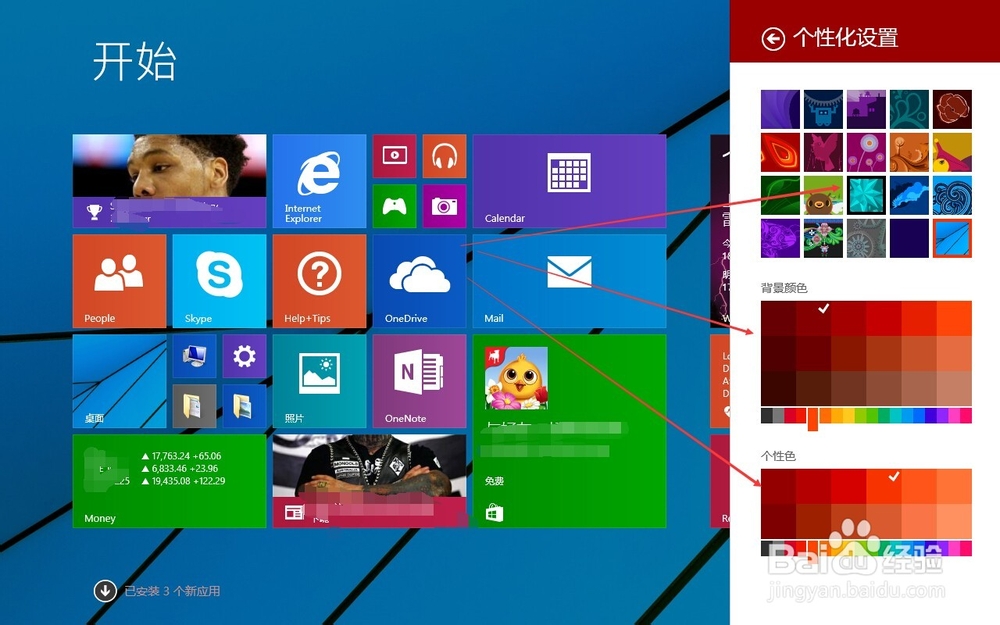Open the 照片 (Photos) tile
Screen dimensions: 1000x625
click(x=319, y=380)
